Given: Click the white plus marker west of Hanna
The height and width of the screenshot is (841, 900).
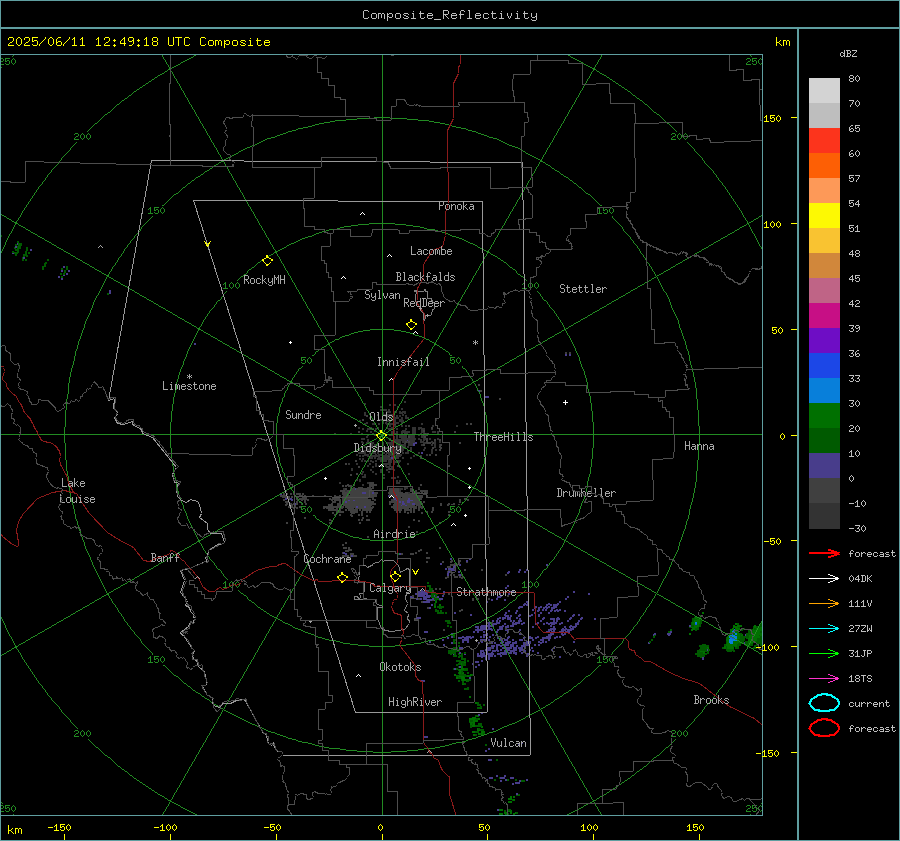Looking at the screenshot, I should pyautogui.click(x=565, y=402).
